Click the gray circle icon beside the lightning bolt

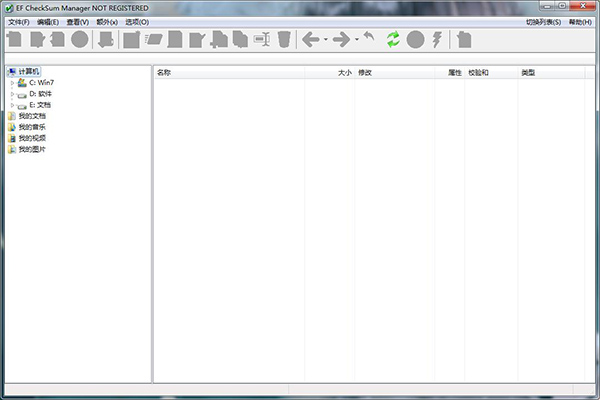tap(415, 39)
